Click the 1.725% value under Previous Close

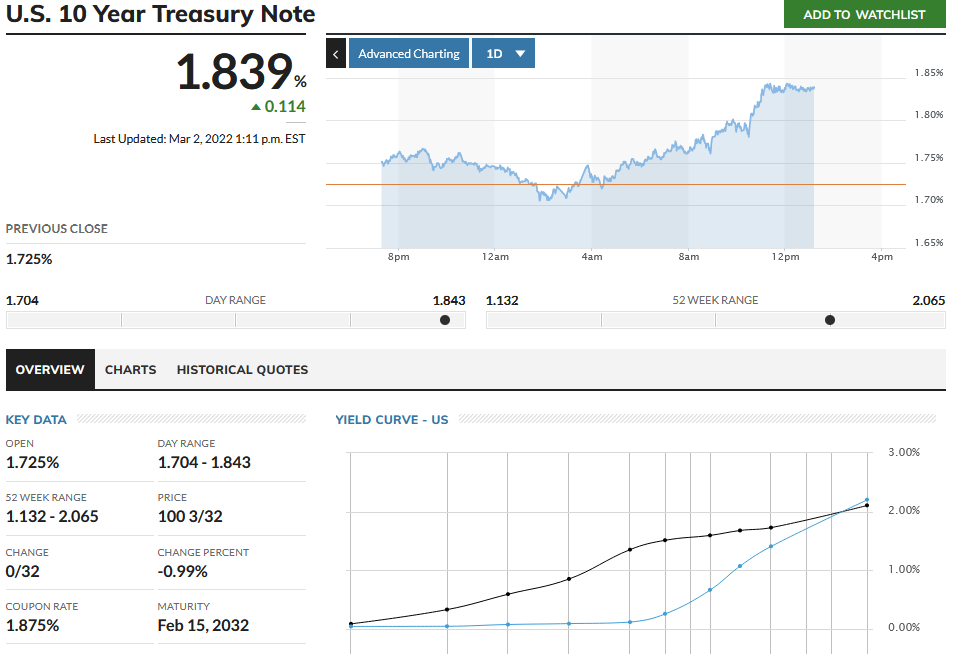[29, 259]
